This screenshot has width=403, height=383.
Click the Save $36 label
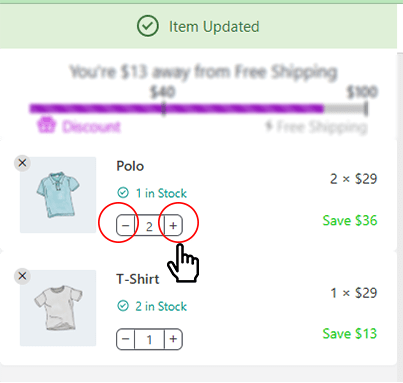(350, 220)
